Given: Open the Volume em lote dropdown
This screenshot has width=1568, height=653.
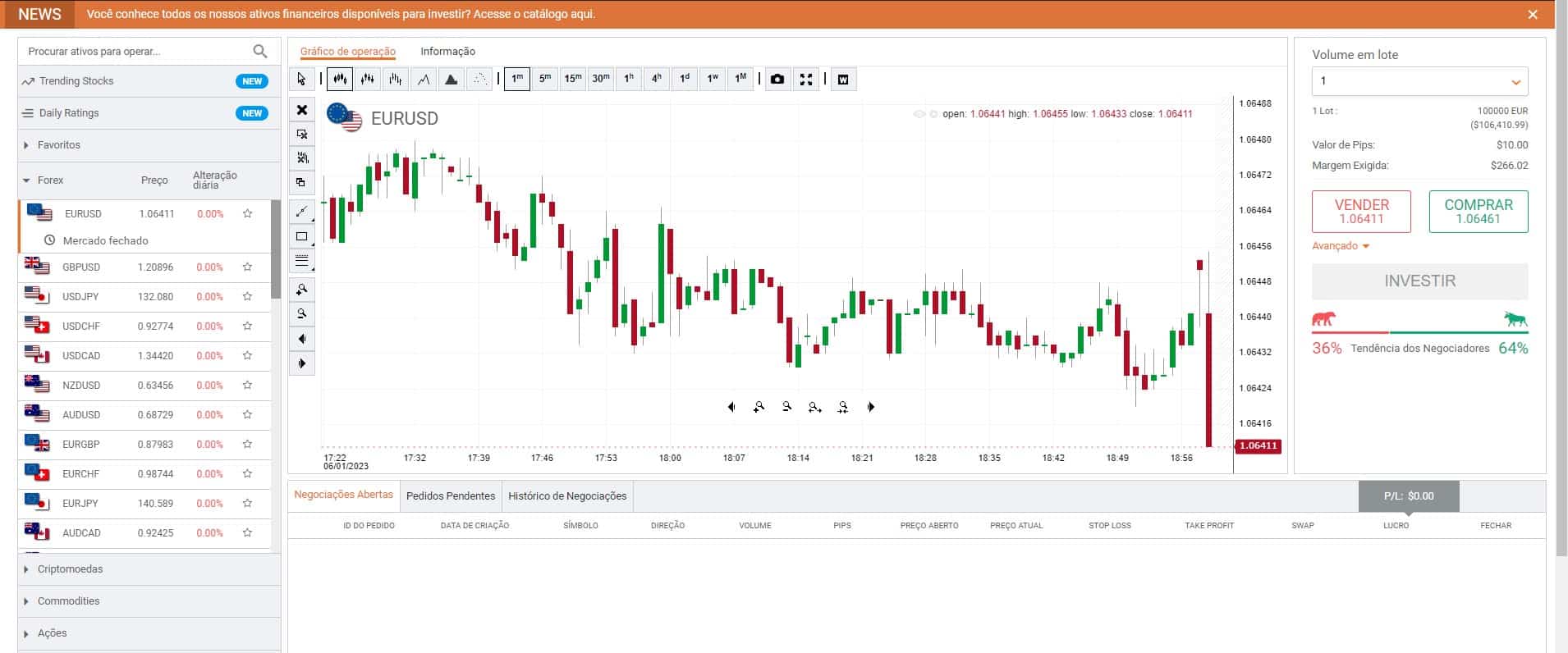Looking at the screenshot, I should coord(1419,81).
